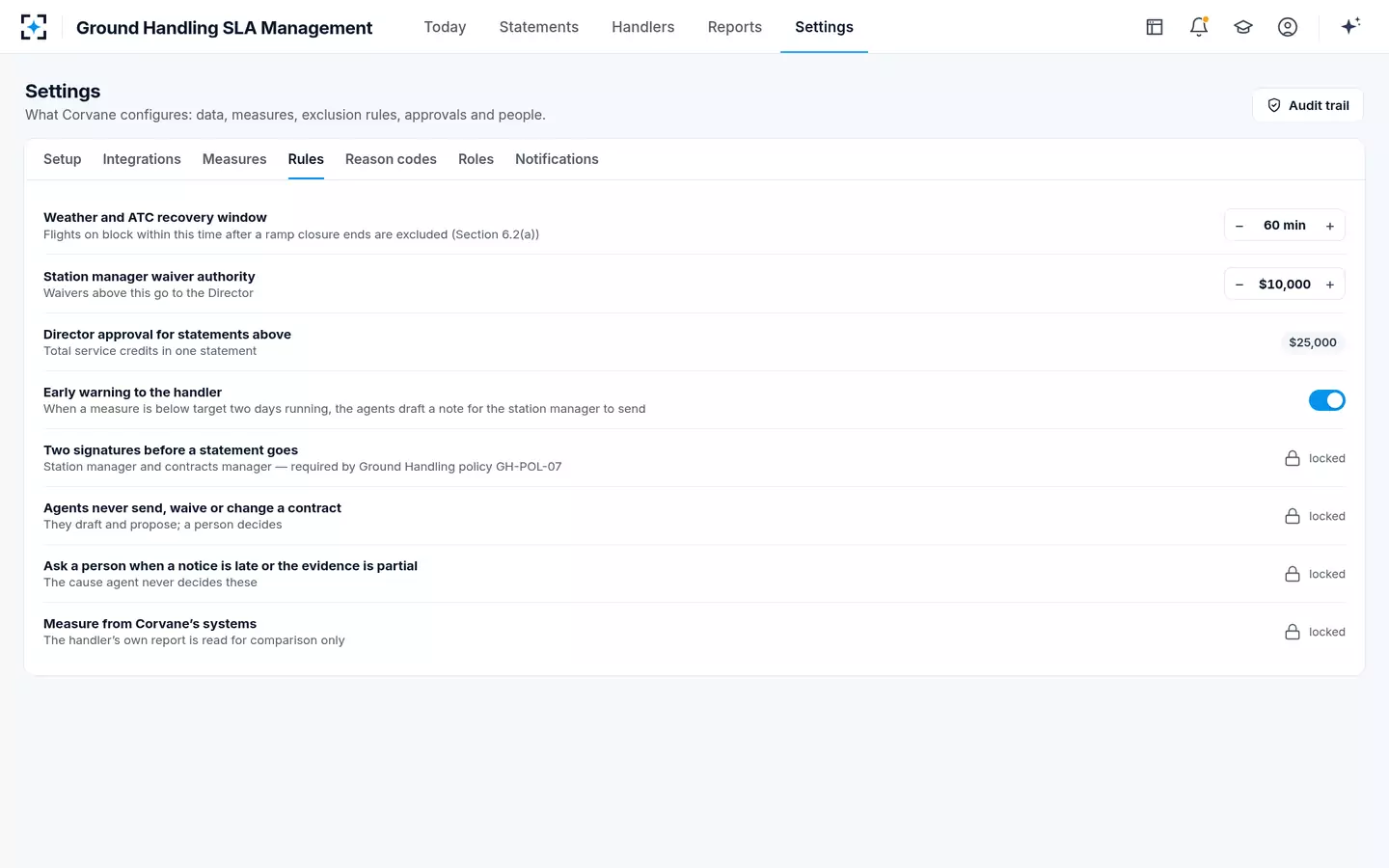Switch to the Roles tab

(x=476, y=159)
